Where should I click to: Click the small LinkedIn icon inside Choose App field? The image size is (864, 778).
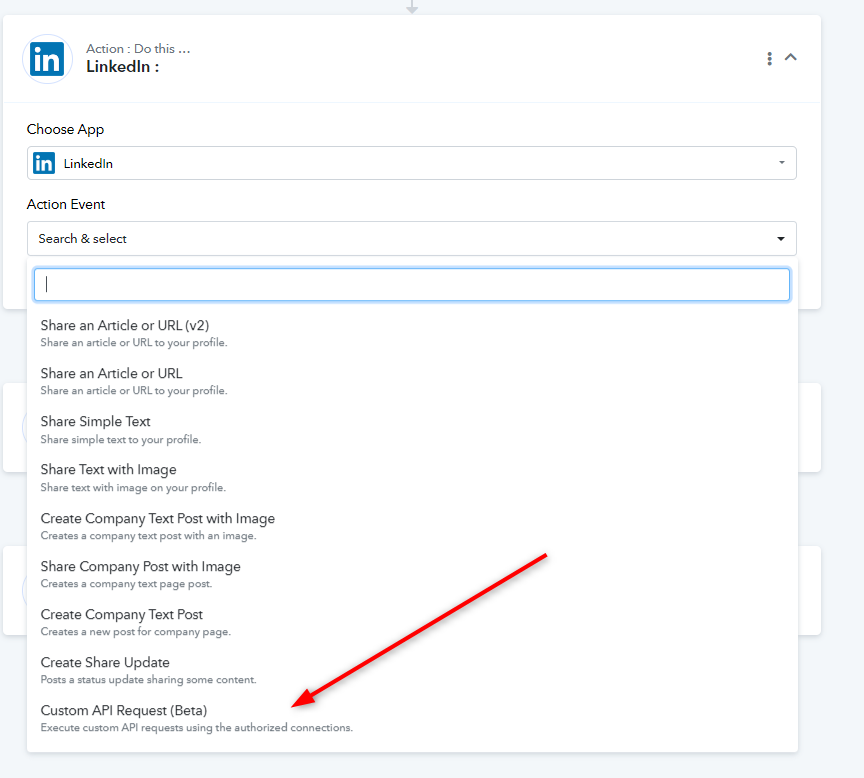(x=44, y=163)
